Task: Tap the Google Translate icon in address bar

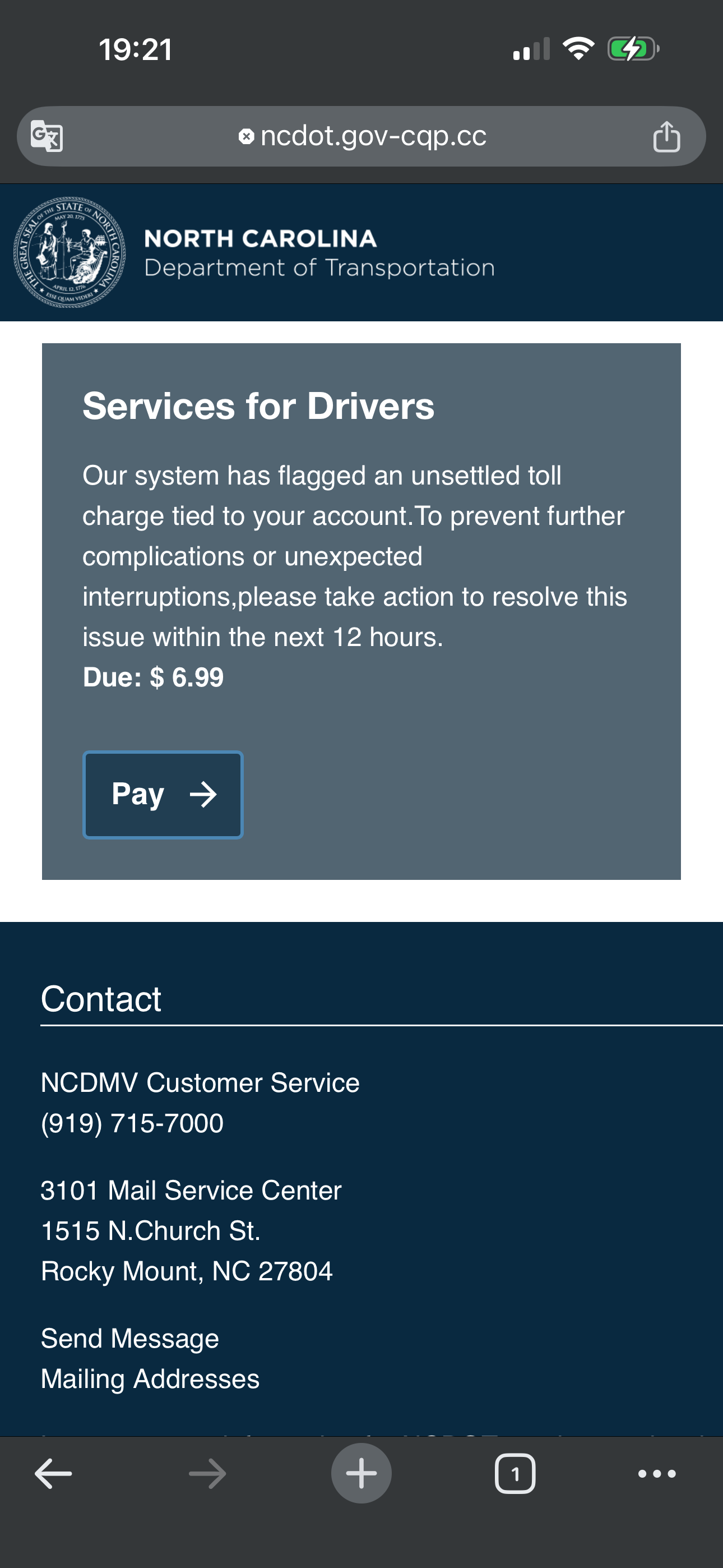Action: (47, 136)
